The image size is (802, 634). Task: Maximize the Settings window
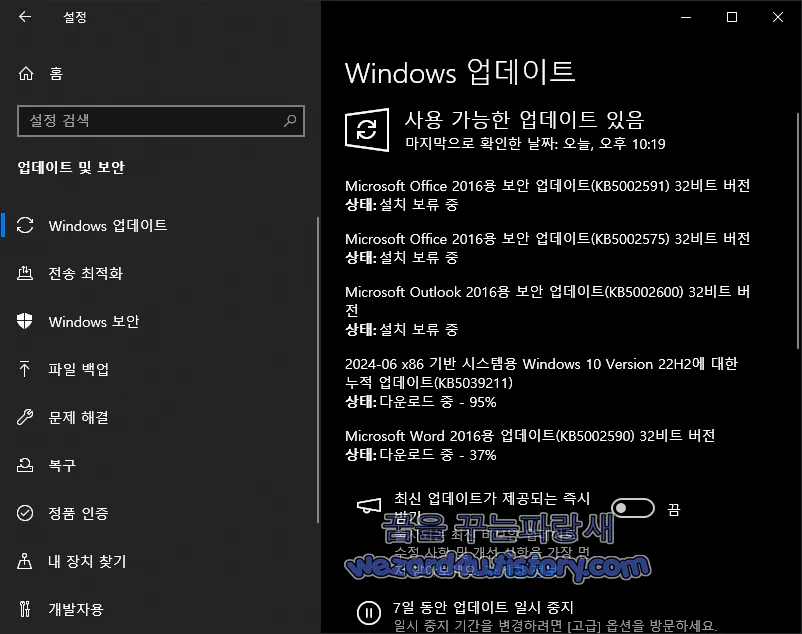click(x=732, y=17)
